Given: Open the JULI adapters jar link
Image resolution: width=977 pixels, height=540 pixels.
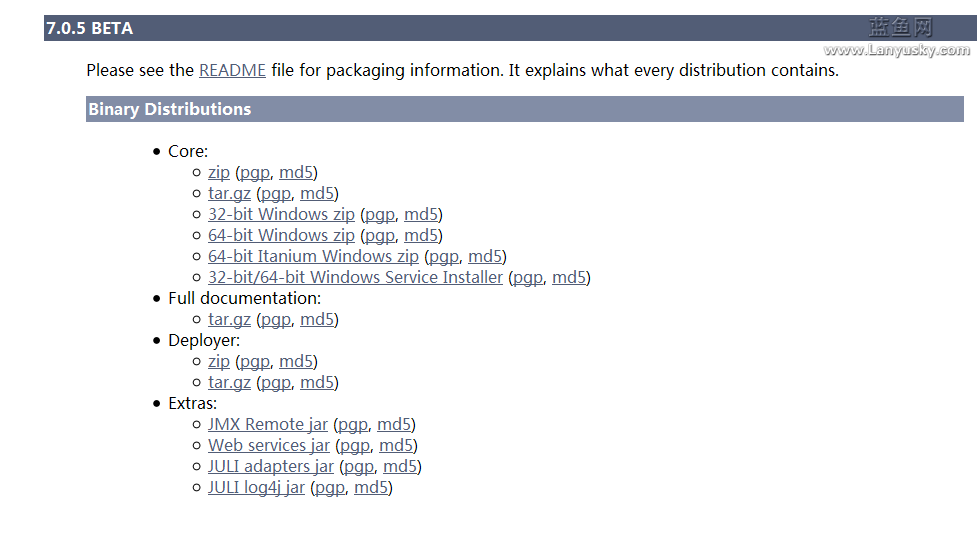Looking at the screenshot, I should [x=271, y=467].
